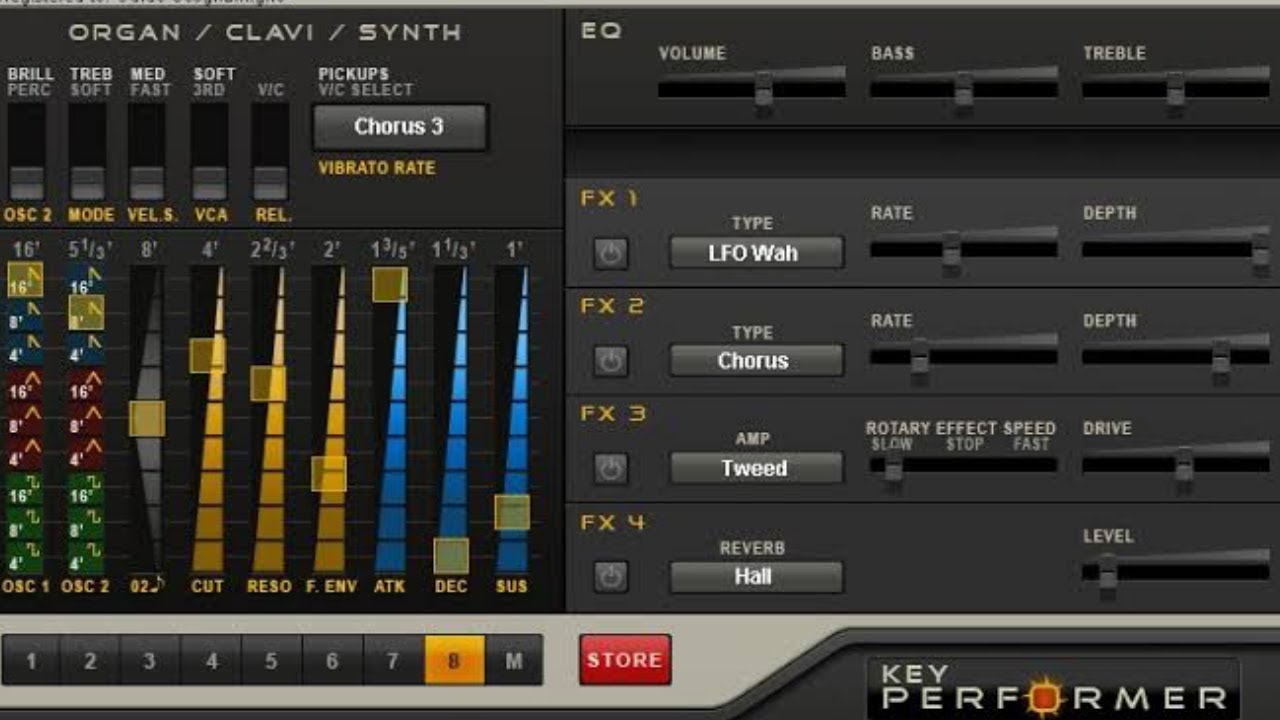Click the FX 1 Depth slider handle
This screenshot has width=1280, height=720.
(x=1261, y=250)
